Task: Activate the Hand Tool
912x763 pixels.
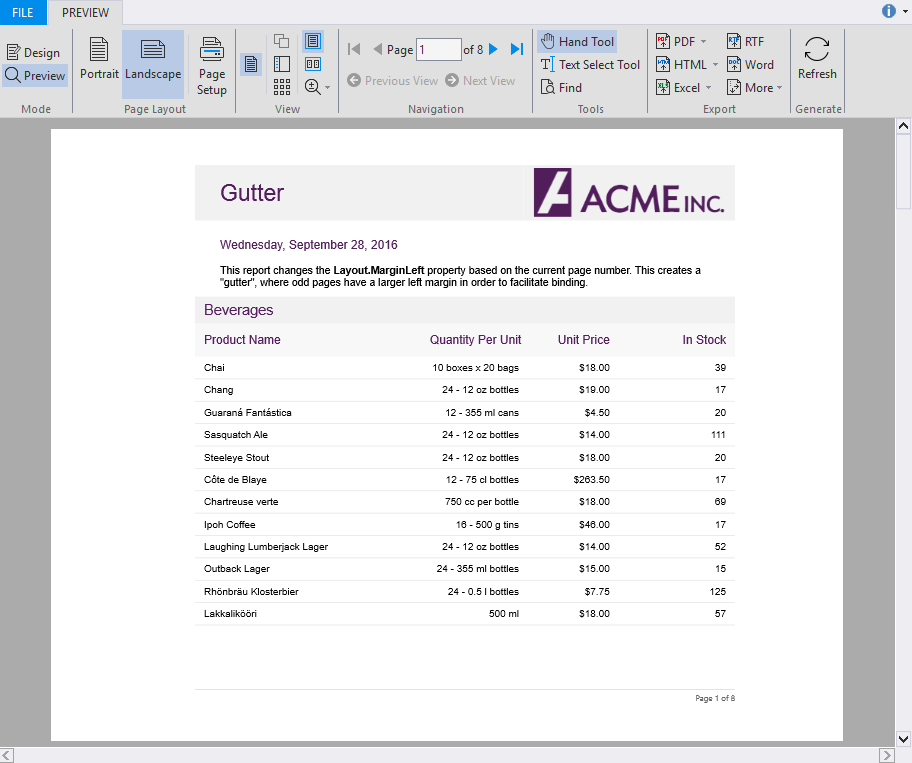Action: point(577,42)
